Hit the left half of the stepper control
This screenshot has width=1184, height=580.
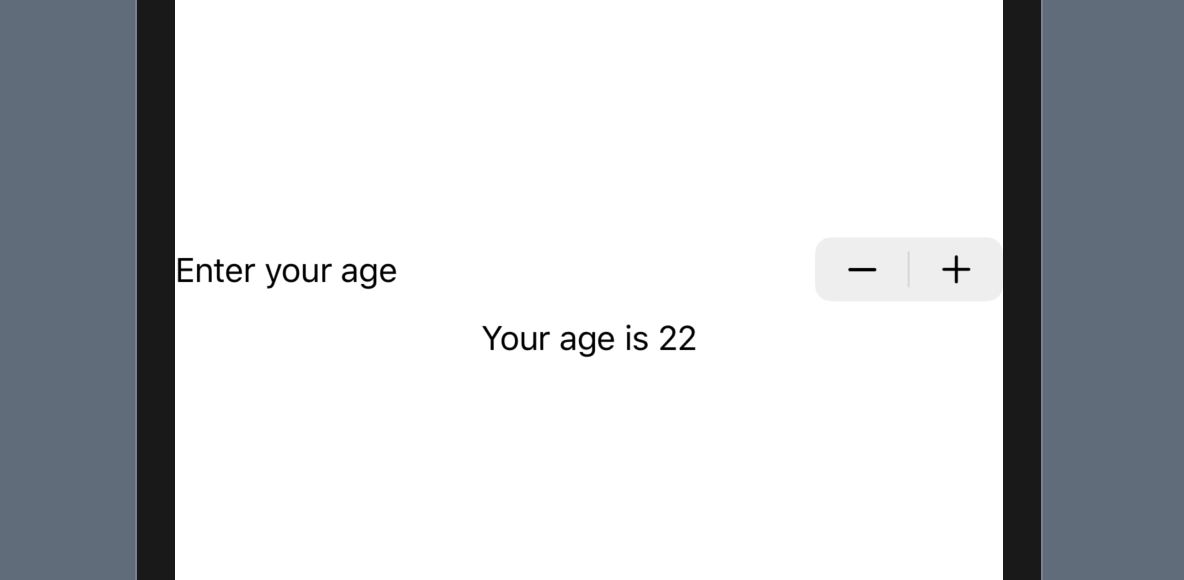tap(862, 269)
